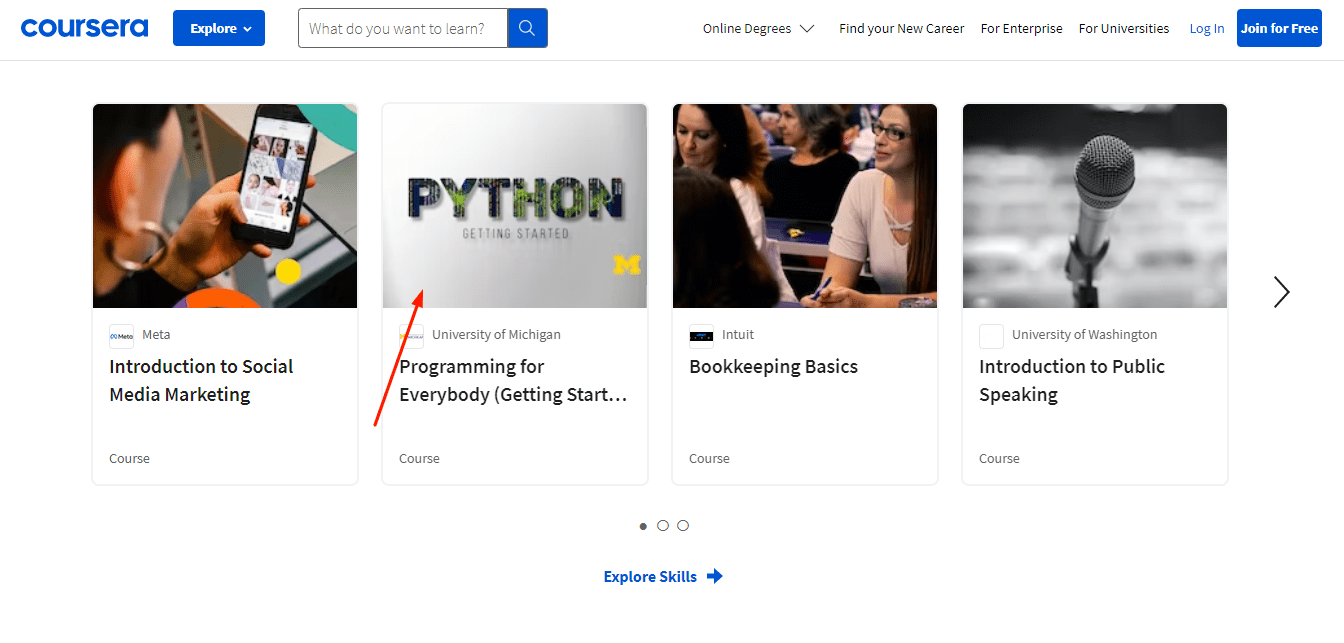The image size is (1344, 643).
Task: Click the Meta logo on the marketing card
Action: [120, 335]
